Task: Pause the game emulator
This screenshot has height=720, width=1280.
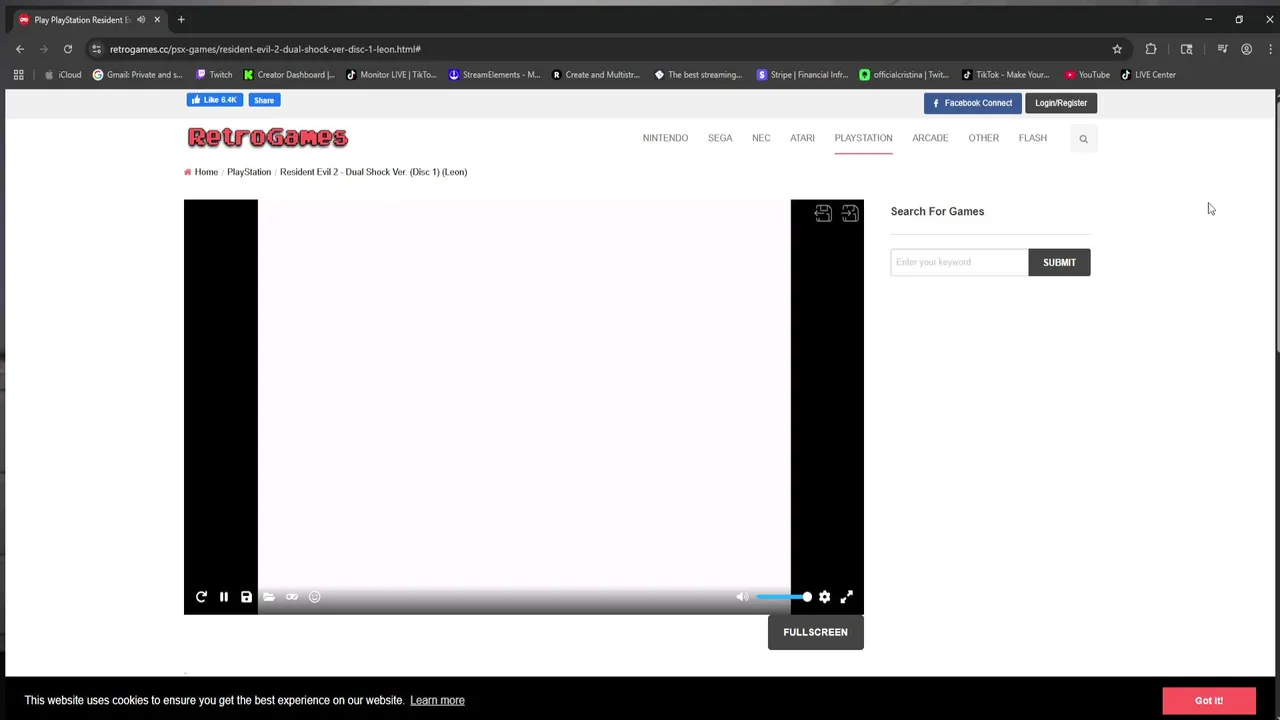Action: coord(223,597)
